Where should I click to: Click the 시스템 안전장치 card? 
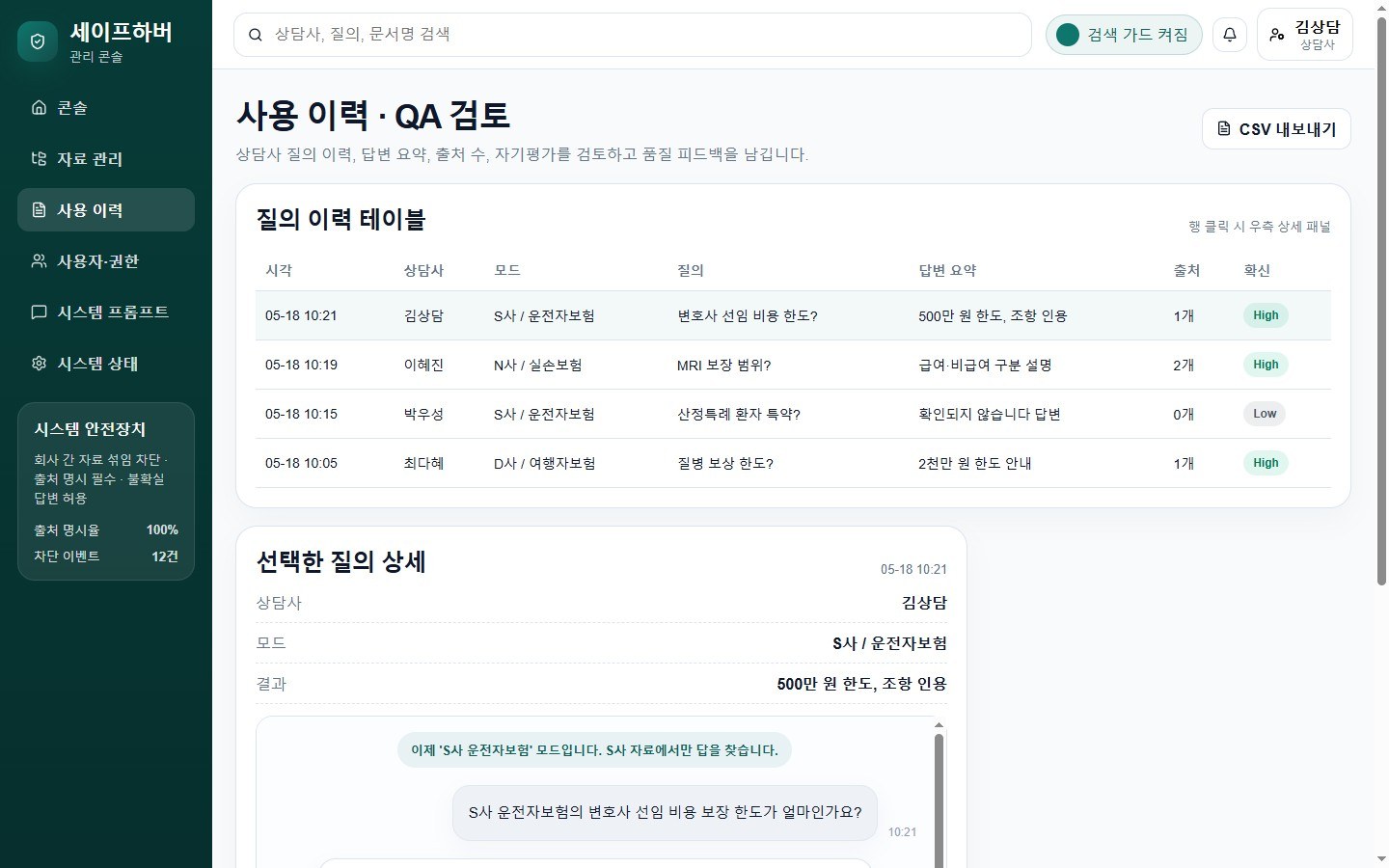[x=106, y=491]
